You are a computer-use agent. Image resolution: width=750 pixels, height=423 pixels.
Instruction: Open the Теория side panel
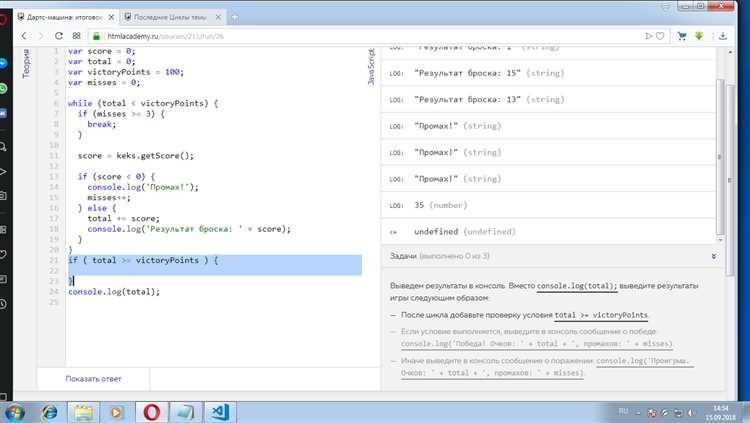click(x=26, y=63)
